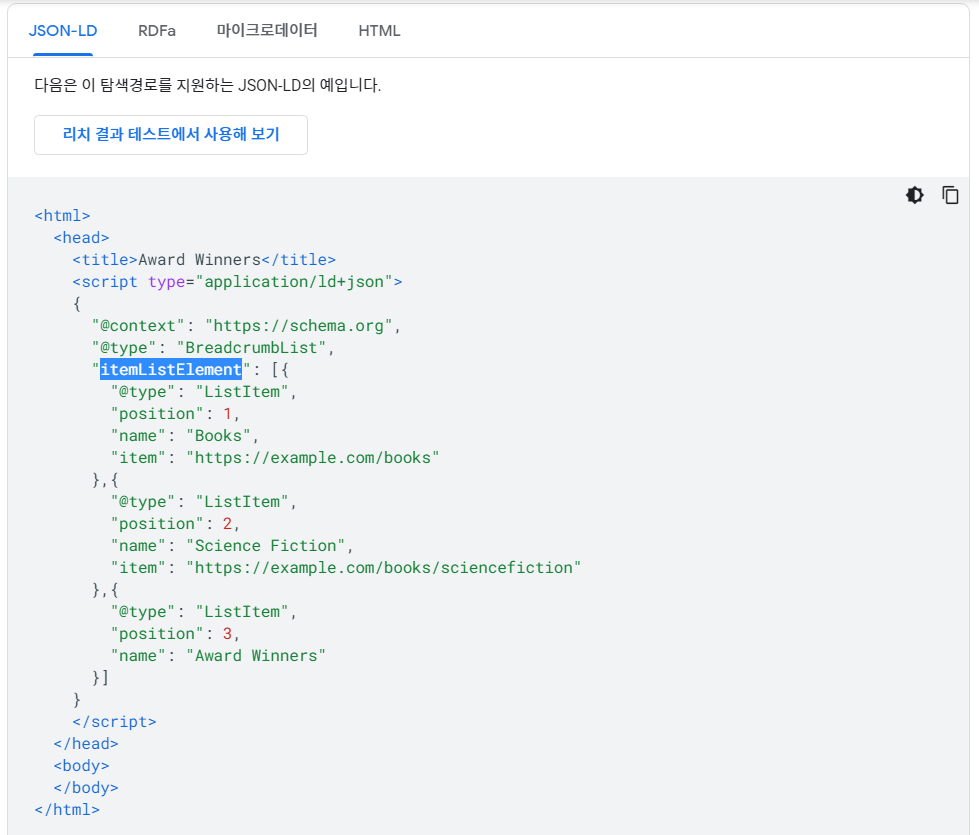
Task: Open the 마이크로데이터 tab
Action: coord(267,30)
